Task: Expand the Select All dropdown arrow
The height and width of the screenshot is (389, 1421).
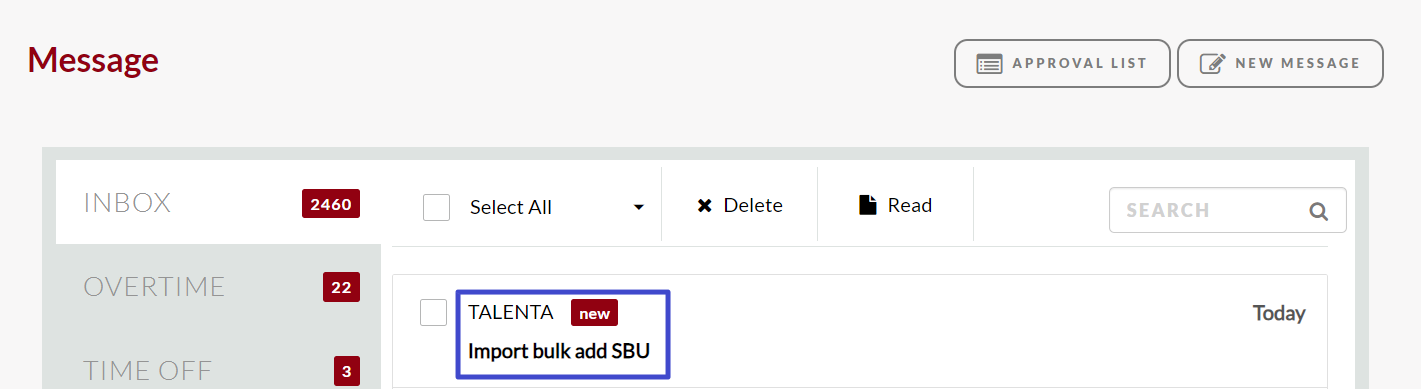Action: (x=638, y=208)
